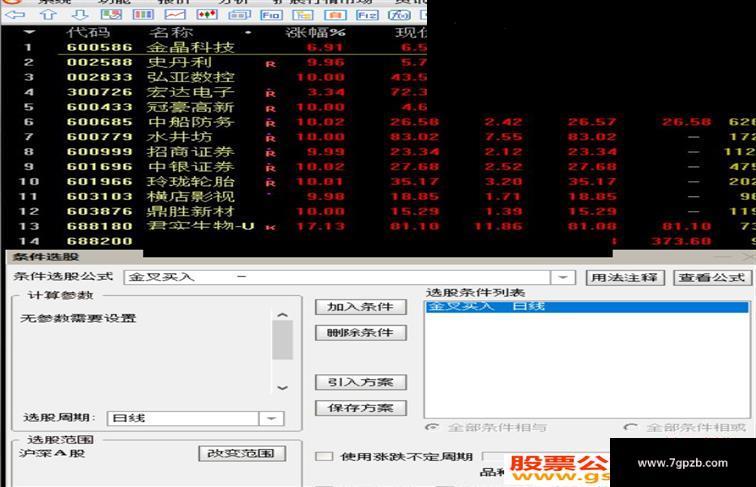Click 沪深A股 scope label

tap(52, 454)
